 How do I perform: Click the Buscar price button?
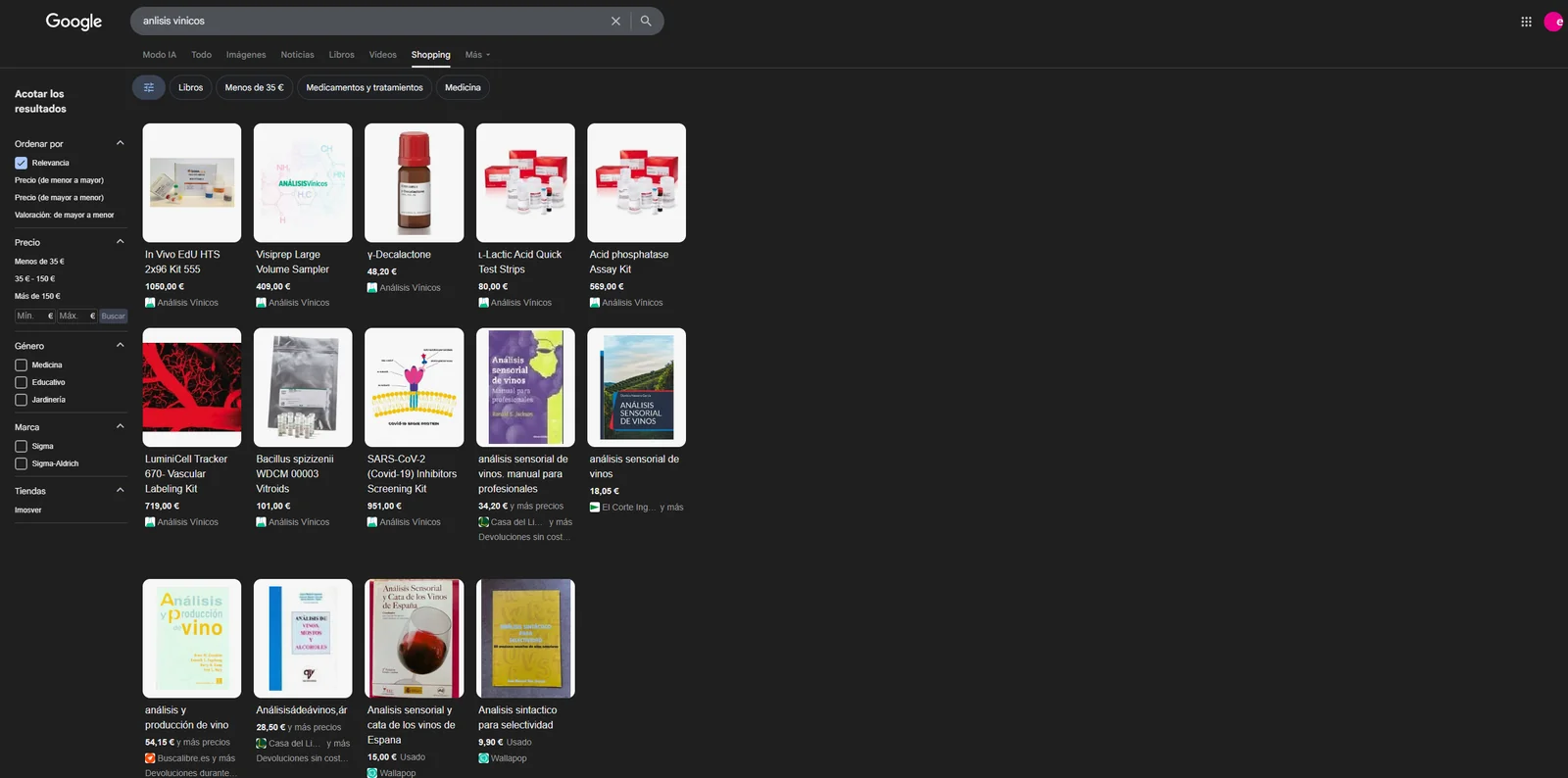tap(114, 316)
